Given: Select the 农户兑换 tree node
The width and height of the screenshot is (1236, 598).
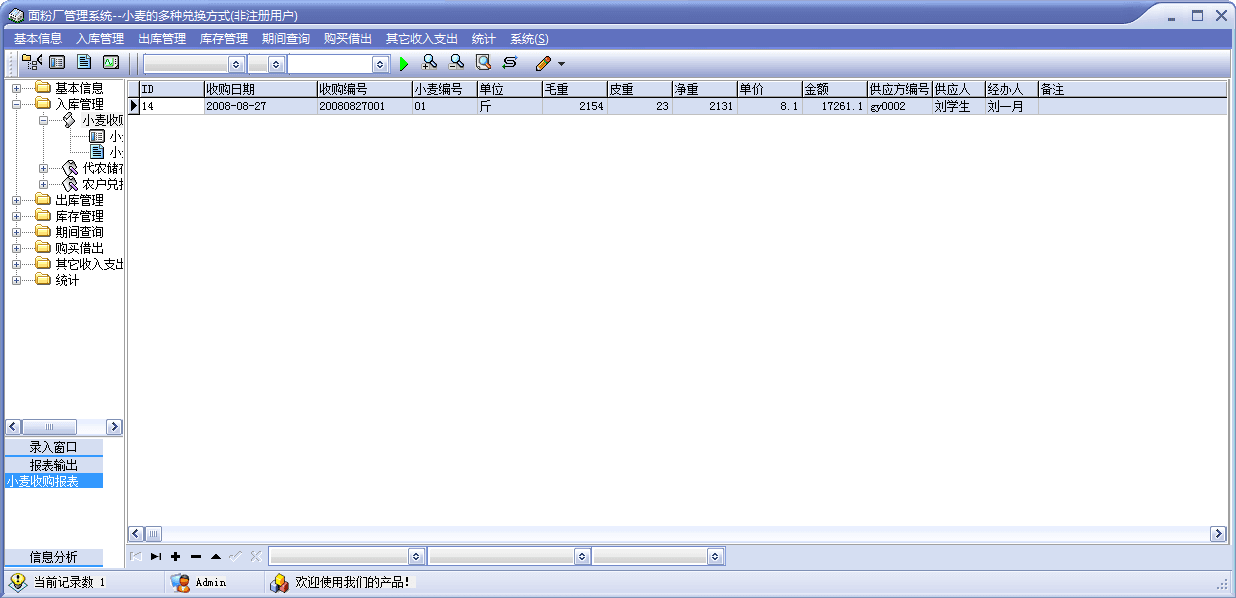Looking at the screenshot, I should (x=102, y=184).
